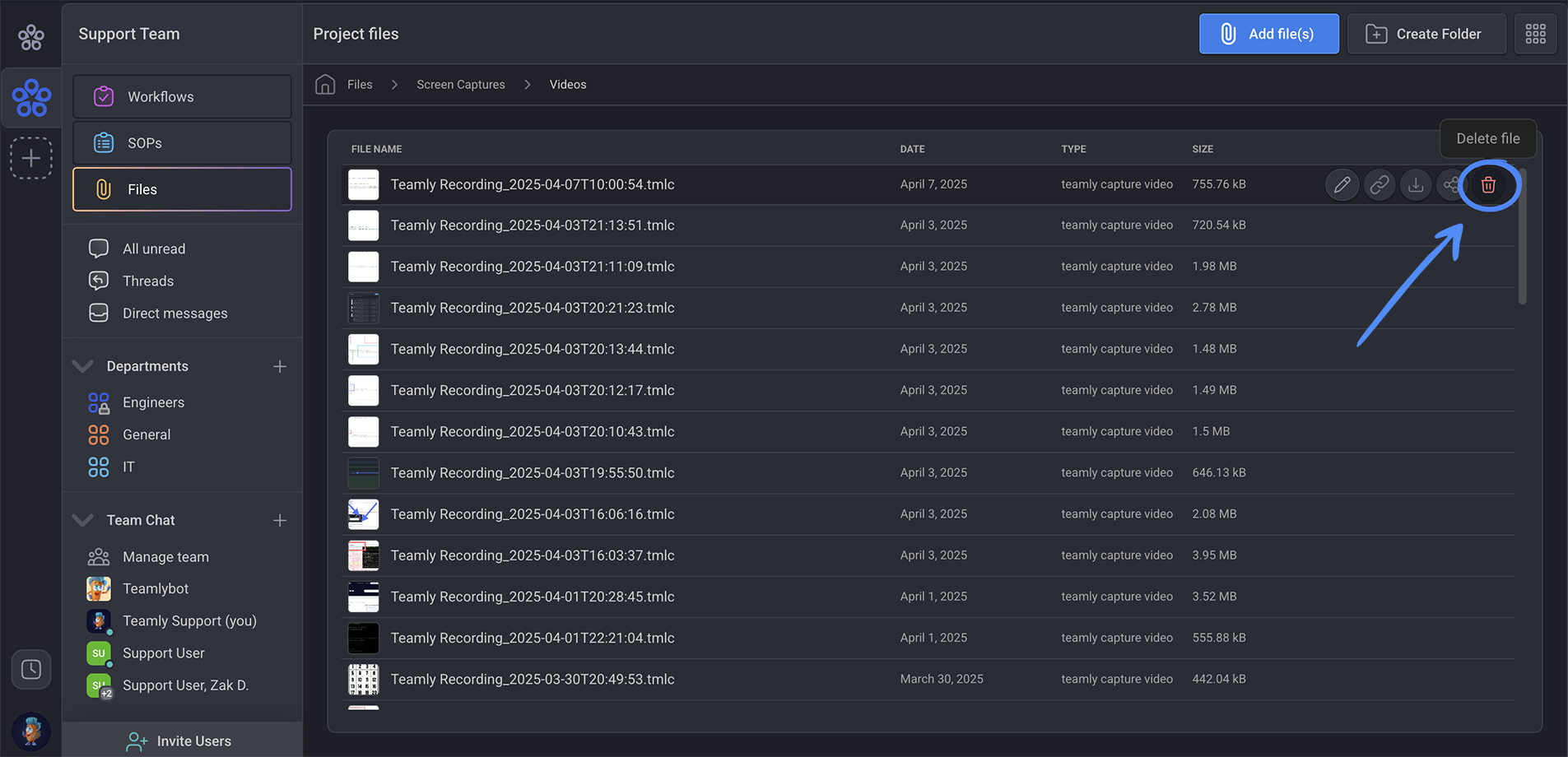This screenshot has width=1568, height=757.
Task: Click the file list vertical scrollbar
Action: [x=1522, y=237]
